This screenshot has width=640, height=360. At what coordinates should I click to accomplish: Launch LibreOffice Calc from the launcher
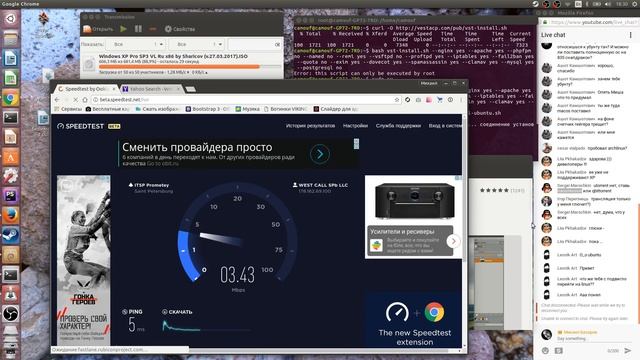(x=10, y=78)
